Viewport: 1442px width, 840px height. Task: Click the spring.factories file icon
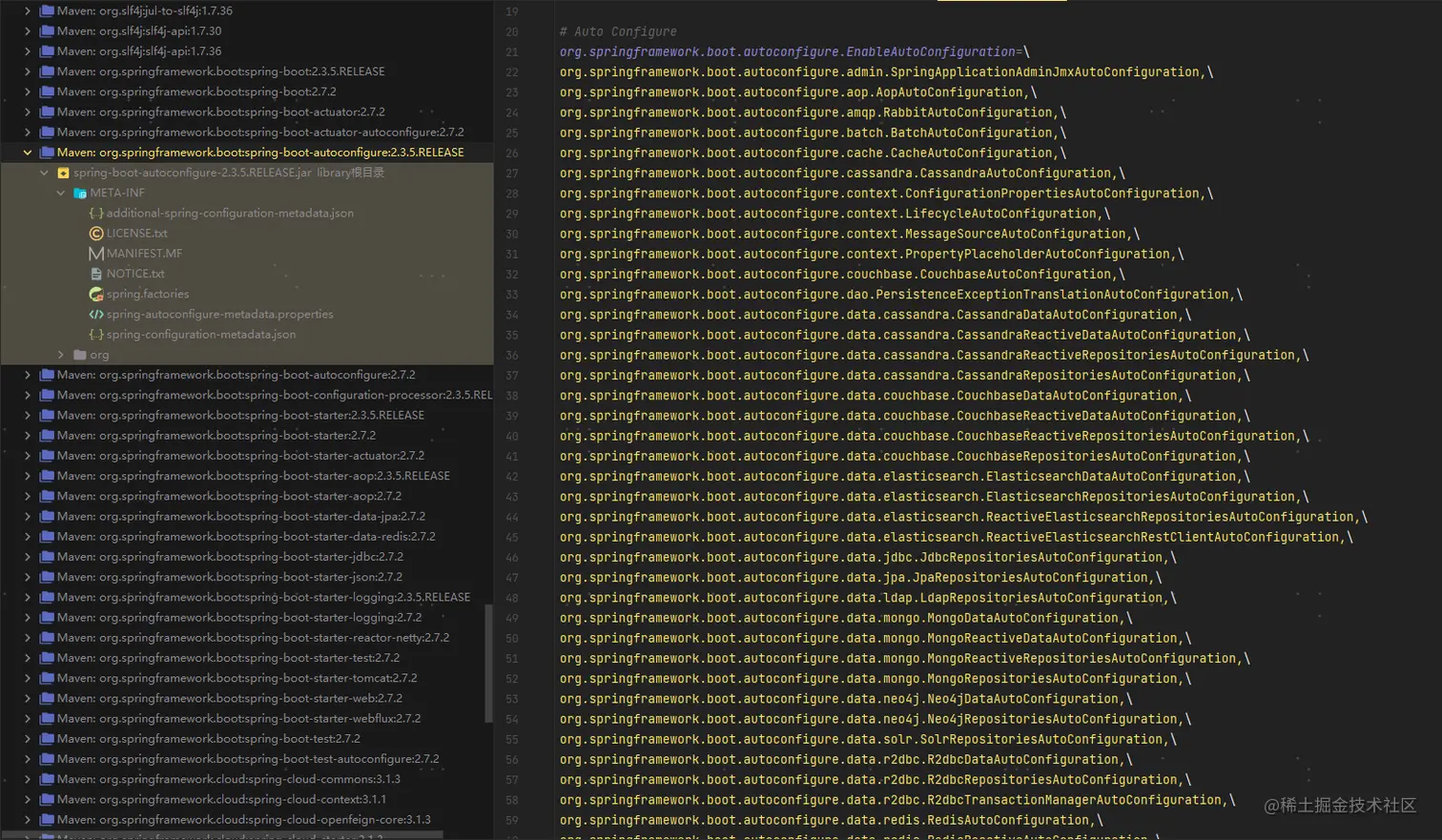(x=96, y=294)
